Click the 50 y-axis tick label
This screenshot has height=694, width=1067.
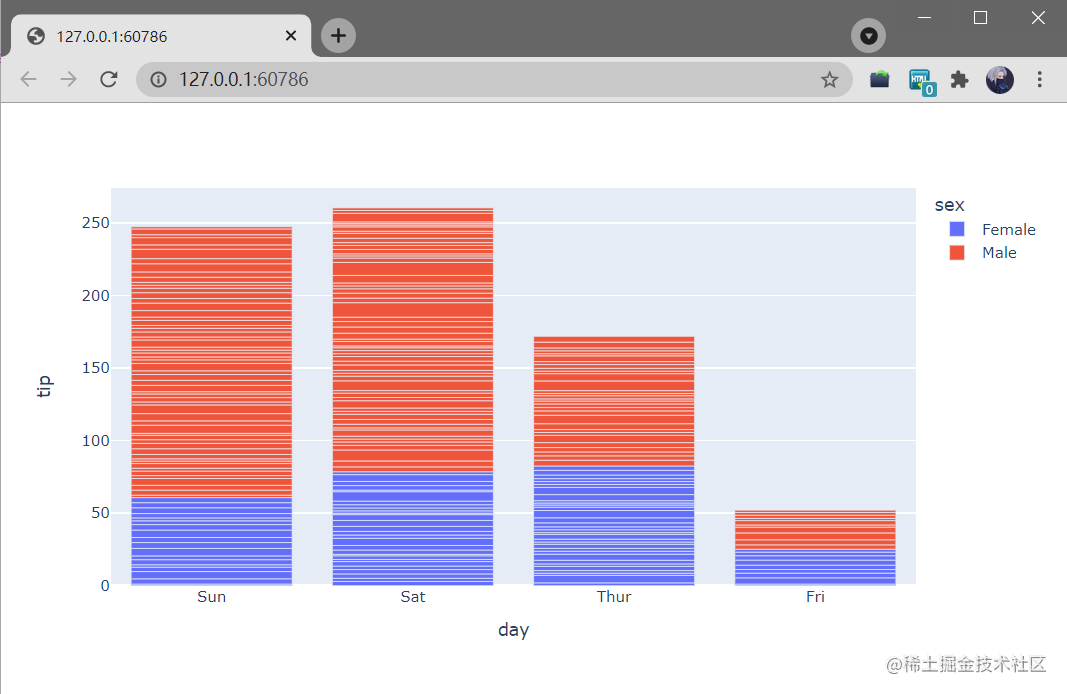pos(100,512)
